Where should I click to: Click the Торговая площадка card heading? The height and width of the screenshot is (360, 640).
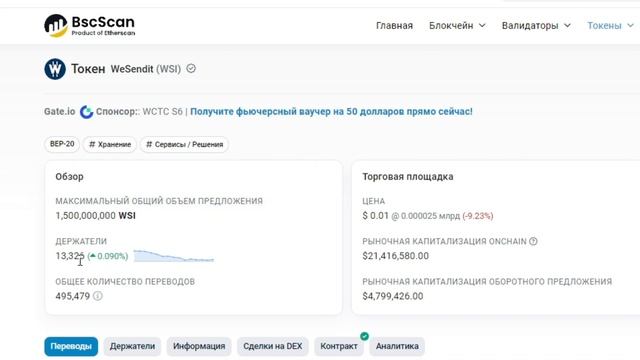pos(408,177)
